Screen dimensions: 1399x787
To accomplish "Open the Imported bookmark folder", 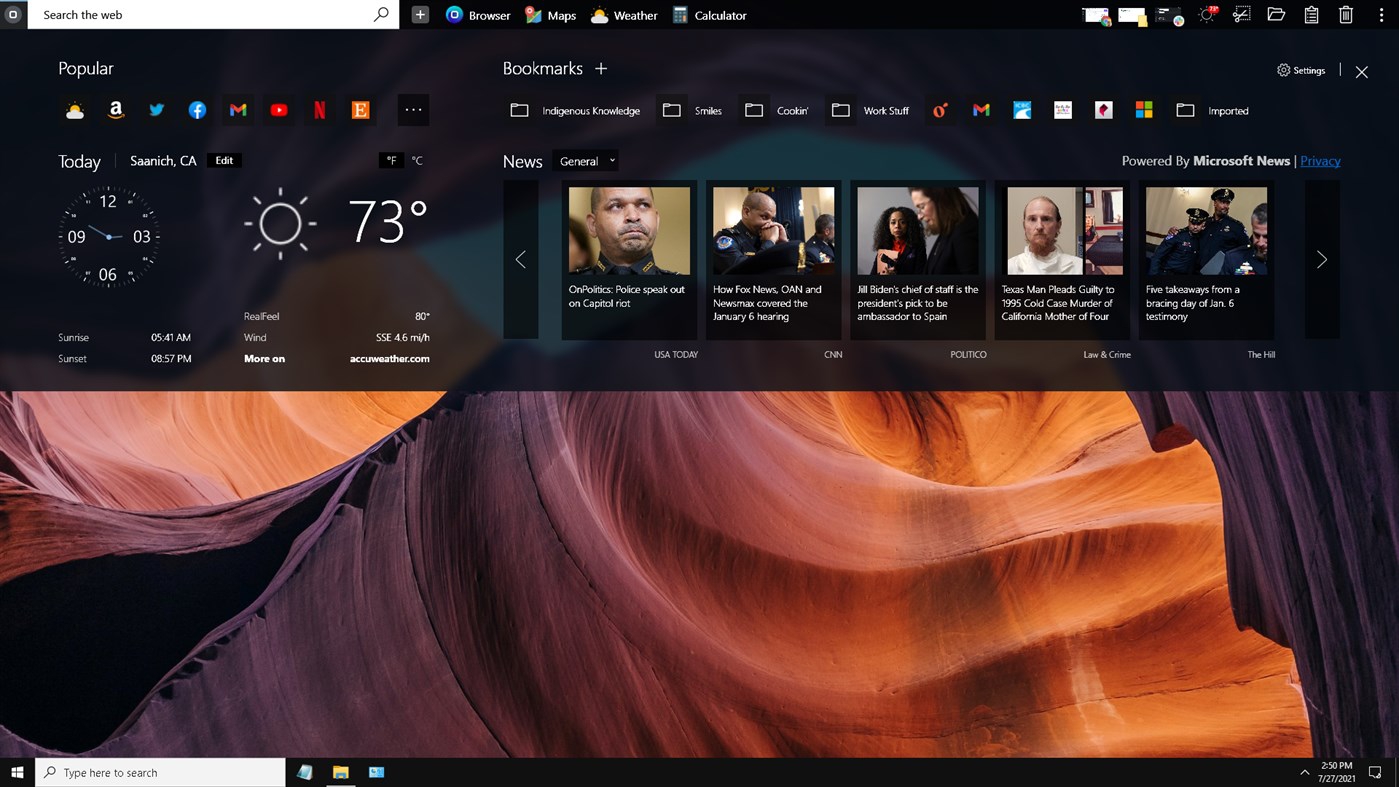I will pos(1212,110).
